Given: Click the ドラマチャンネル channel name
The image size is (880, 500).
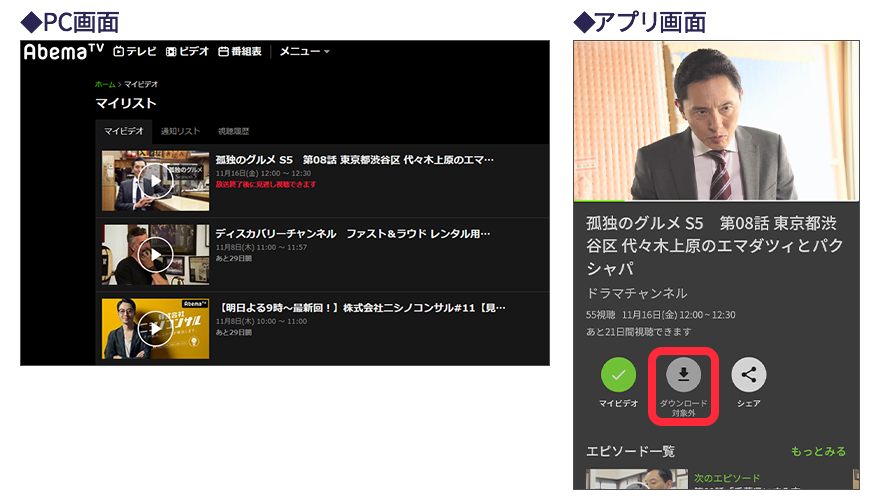Looking at the screenshot, I should click(x=636, y=293).
